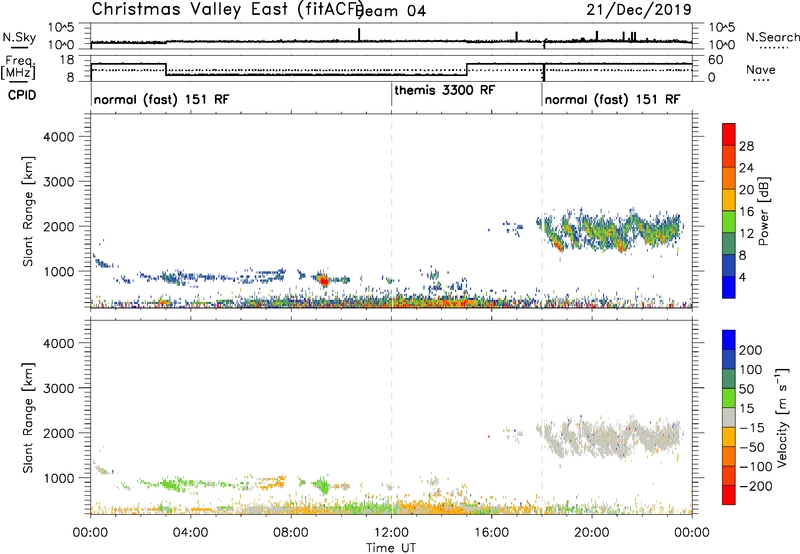Click the 'CPID' row label
Viewport: 800px width, 554px height.
tap(22, 95)
